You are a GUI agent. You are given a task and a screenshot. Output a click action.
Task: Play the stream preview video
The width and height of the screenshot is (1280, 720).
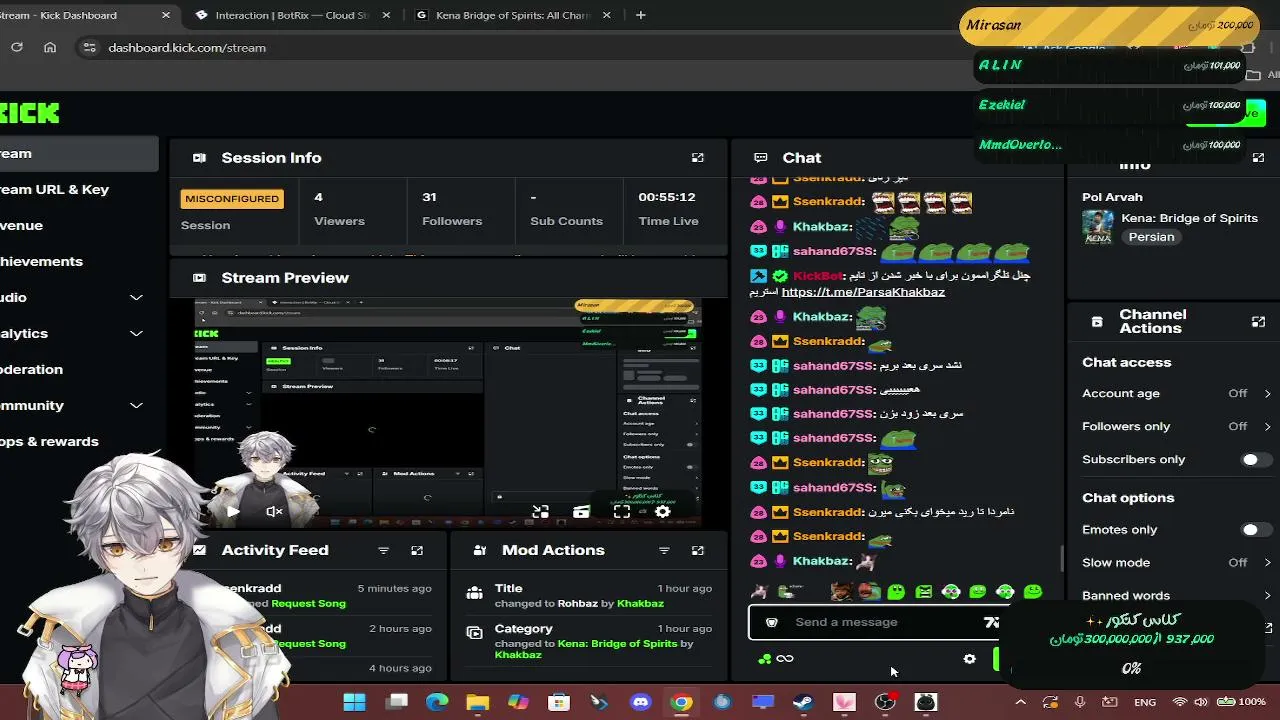tap(233, 511)
